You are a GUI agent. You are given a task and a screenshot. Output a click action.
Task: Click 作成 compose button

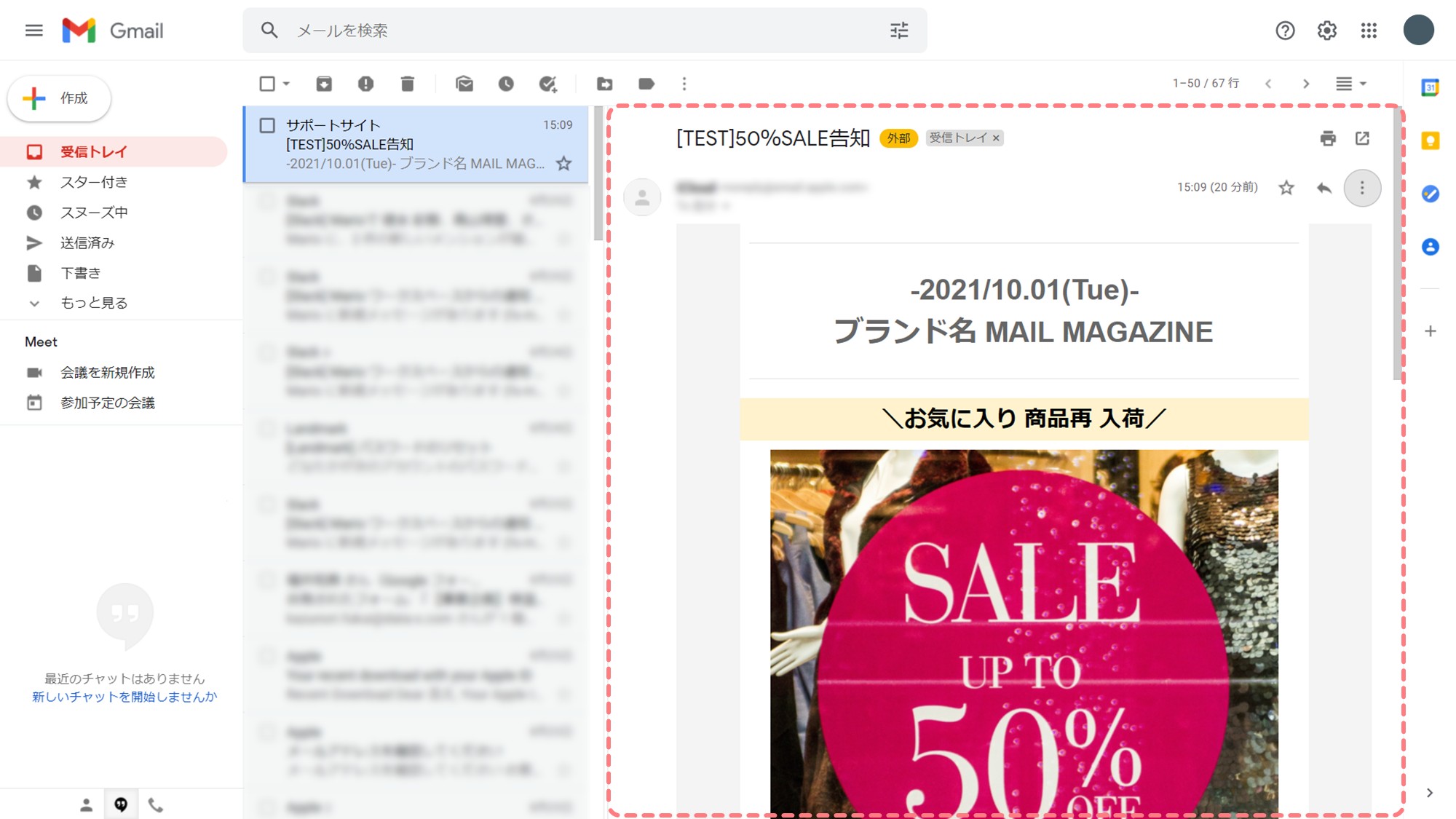[x=59, y=98]
